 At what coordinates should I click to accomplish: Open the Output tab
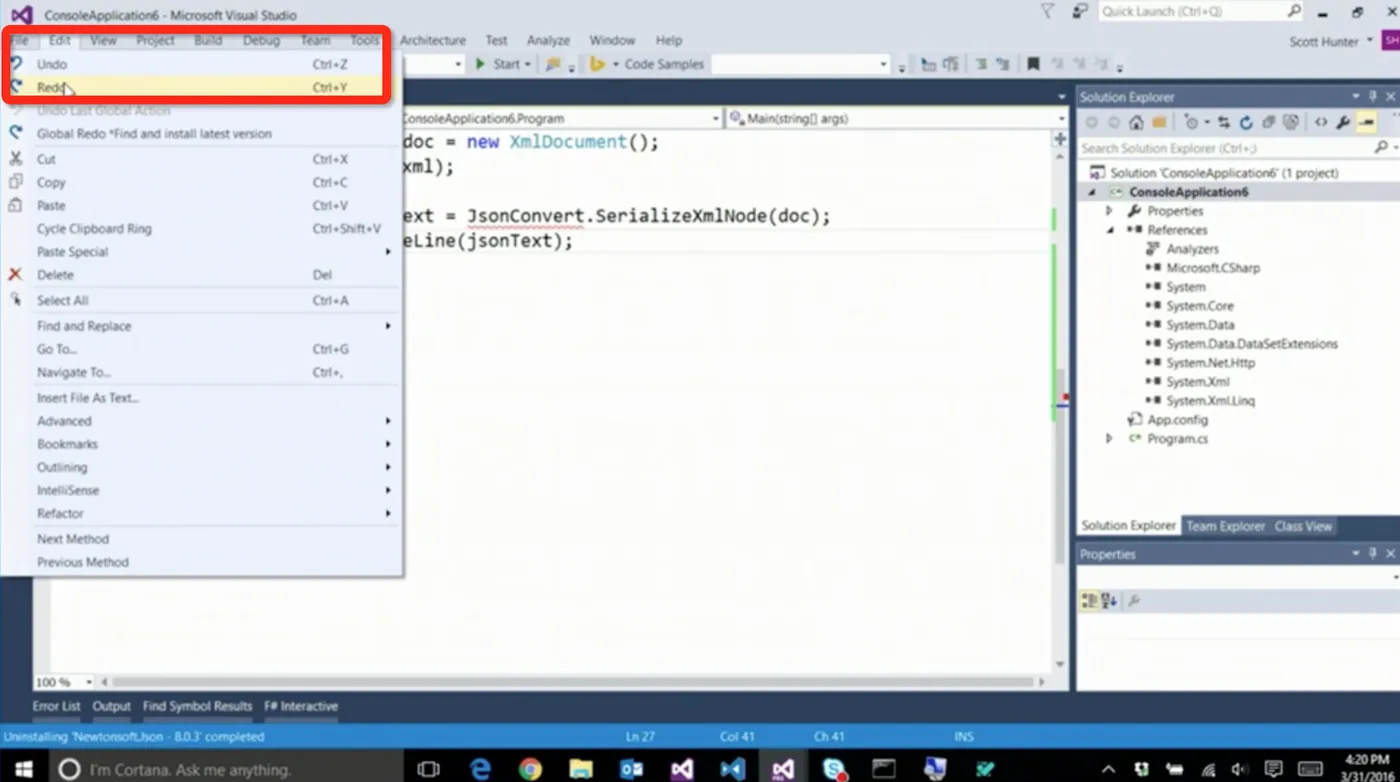112,706
